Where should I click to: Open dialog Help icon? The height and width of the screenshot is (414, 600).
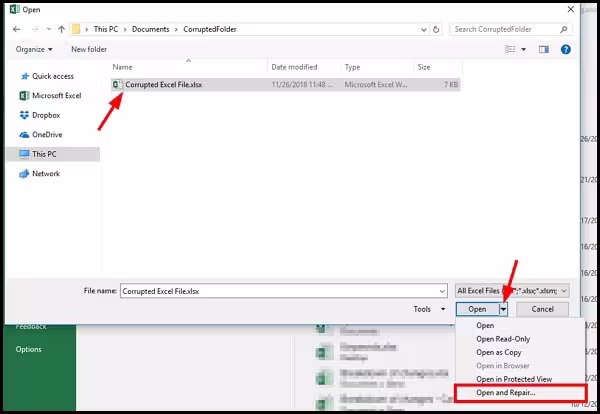566,49
